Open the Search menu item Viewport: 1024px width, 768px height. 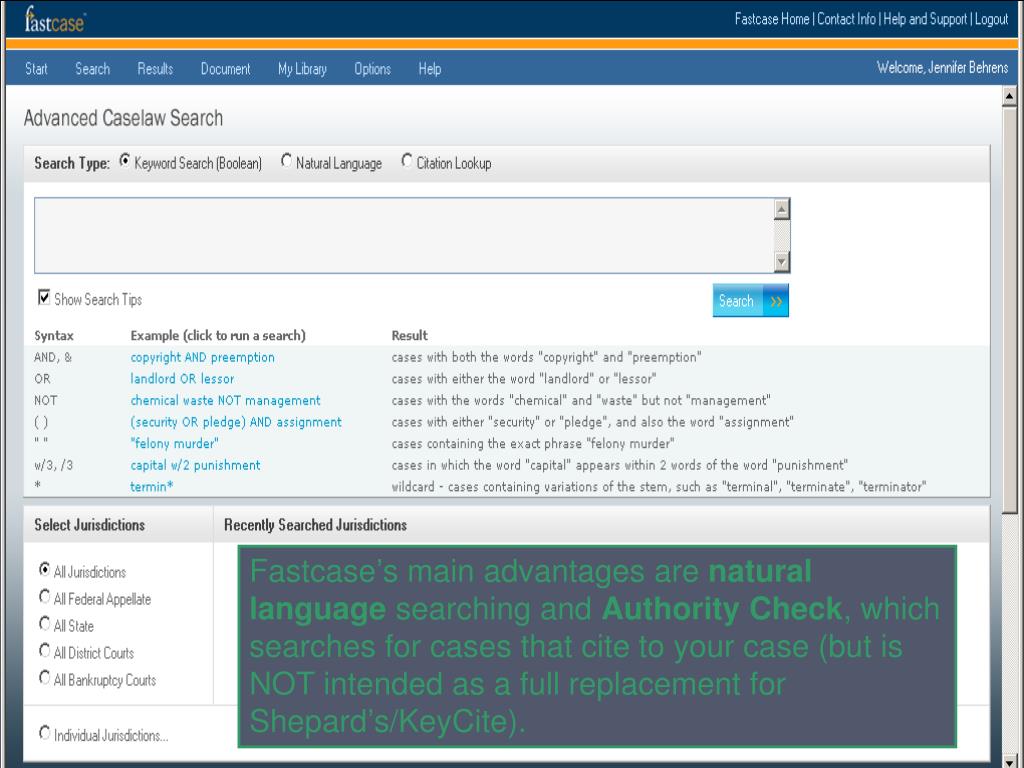point(92,69)
